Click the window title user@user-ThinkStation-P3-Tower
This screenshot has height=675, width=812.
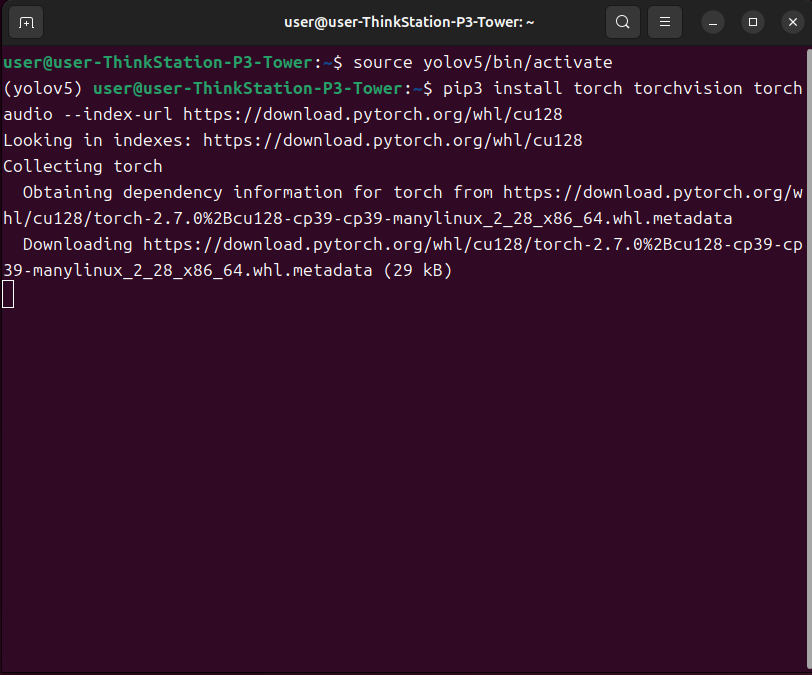point(409,22)
